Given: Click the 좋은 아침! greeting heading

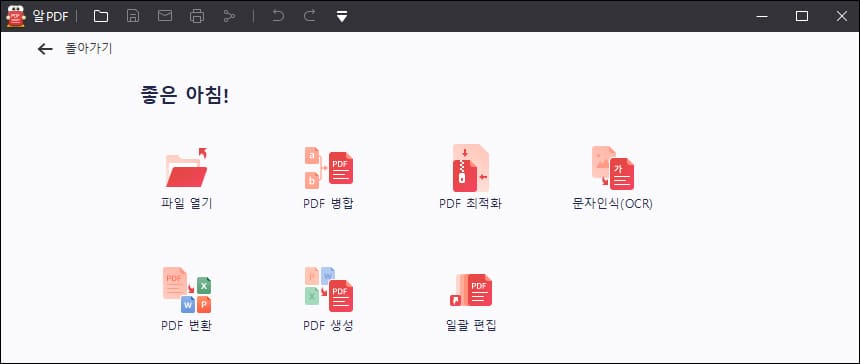Looking at the screenshot, I should point(185,96).
